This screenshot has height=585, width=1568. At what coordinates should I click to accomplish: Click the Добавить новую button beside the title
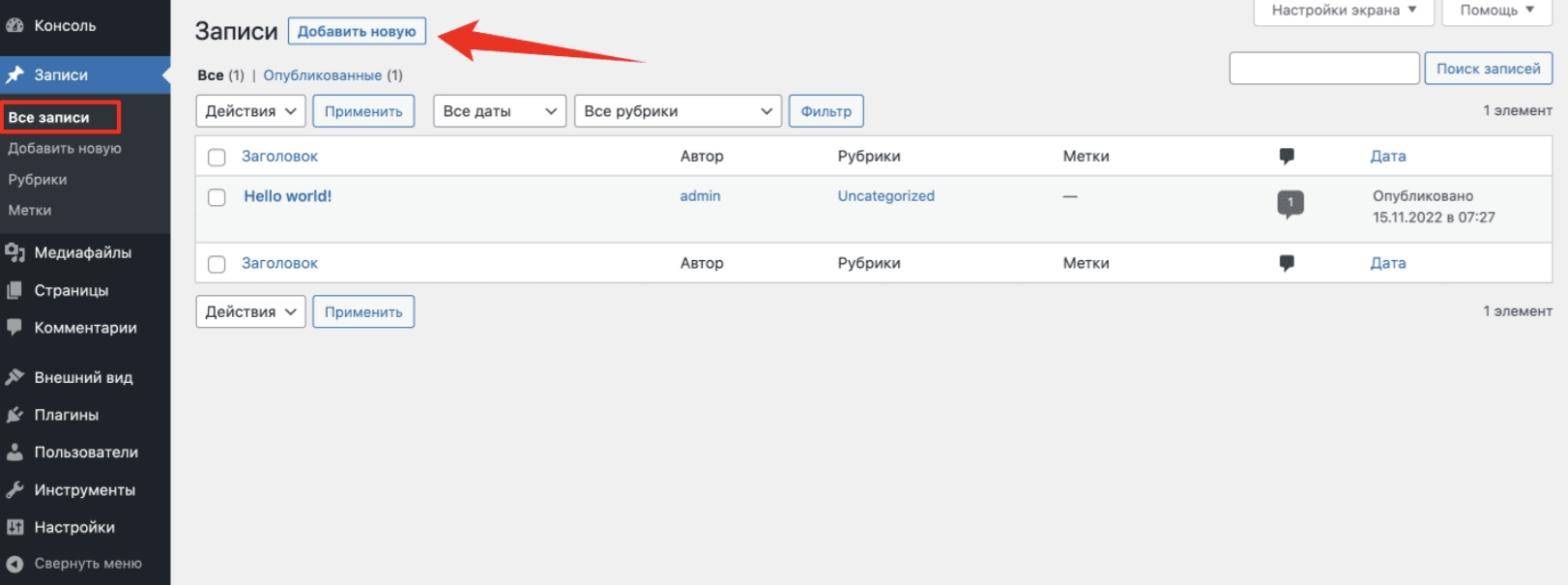pyautogui.click(x=357, y=31)
